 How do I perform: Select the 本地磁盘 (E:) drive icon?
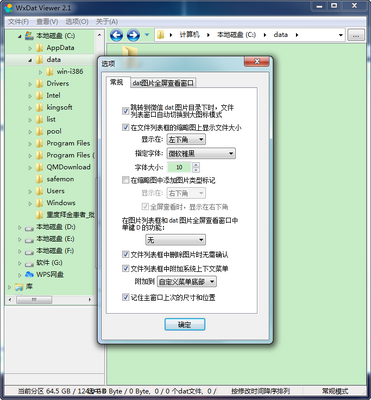click(29, 240)
